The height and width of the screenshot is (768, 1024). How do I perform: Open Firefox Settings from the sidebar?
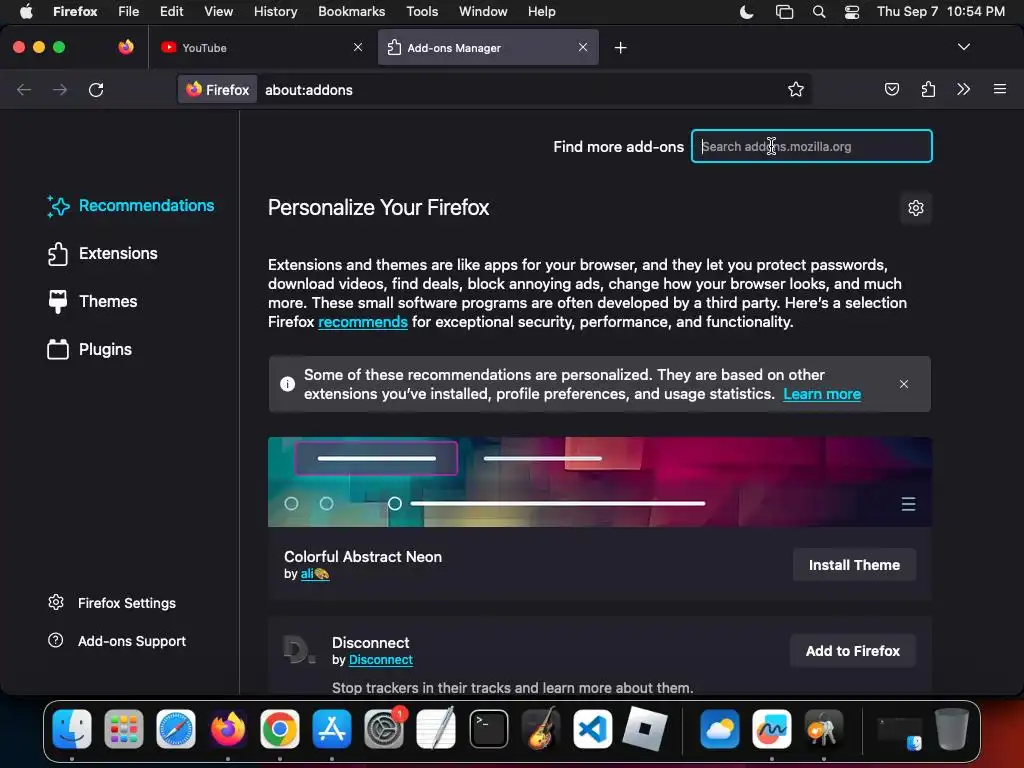click(x=112, y=603)
